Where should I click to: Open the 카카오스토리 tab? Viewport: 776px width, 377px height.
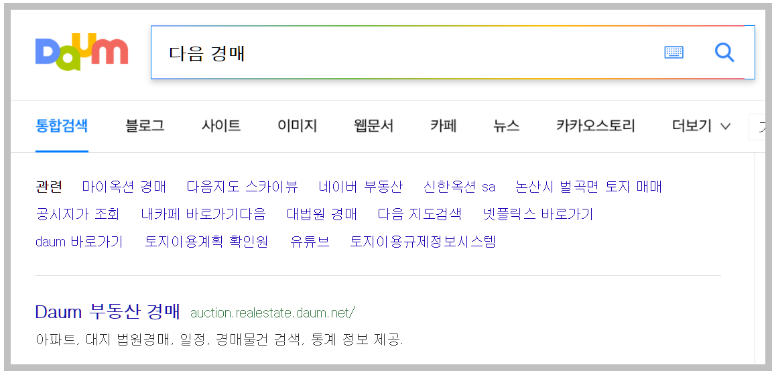[596, 126]
